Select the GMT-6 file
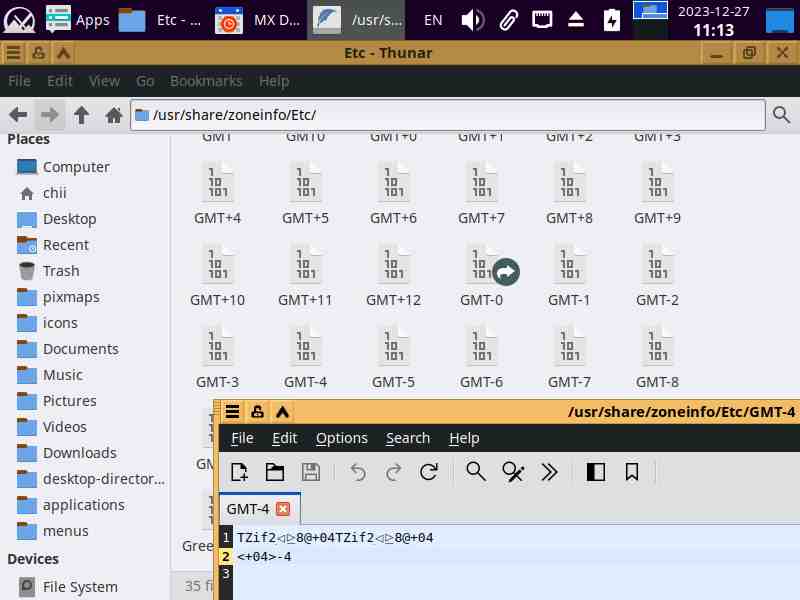800x600 pixels. [x=481, y=358]
